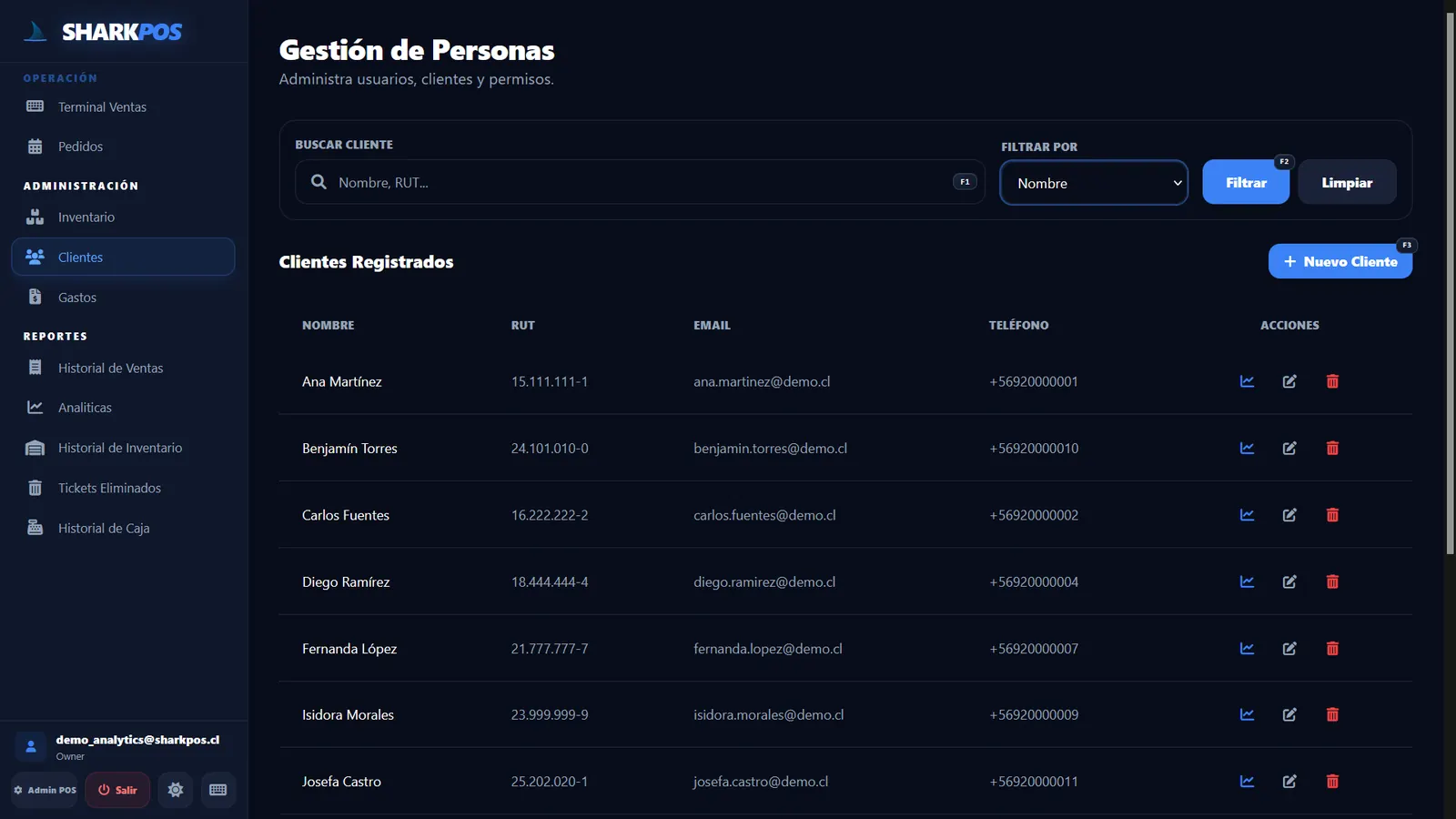Click the user avatar icon
This screenshot has height=819, width=1456.
(x=31, y=747)
